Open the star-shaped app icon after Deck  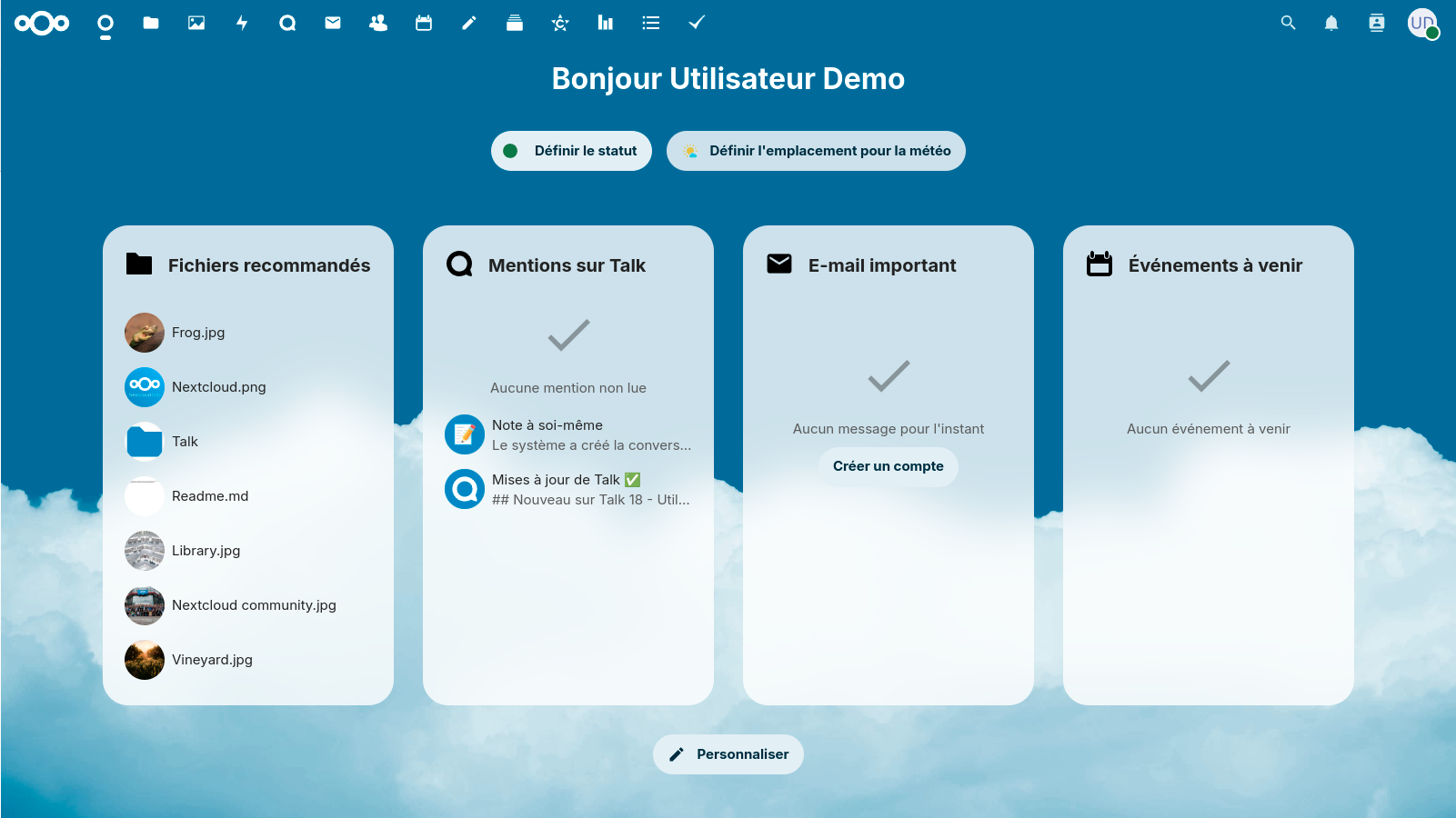point(560,24)
